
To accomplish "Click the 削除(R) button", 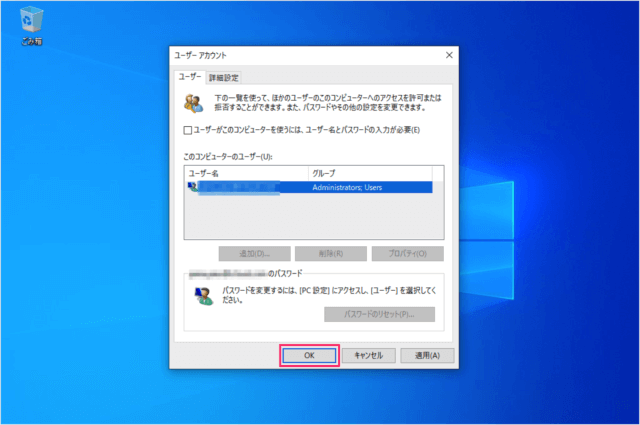I will [x=330, y=253].
